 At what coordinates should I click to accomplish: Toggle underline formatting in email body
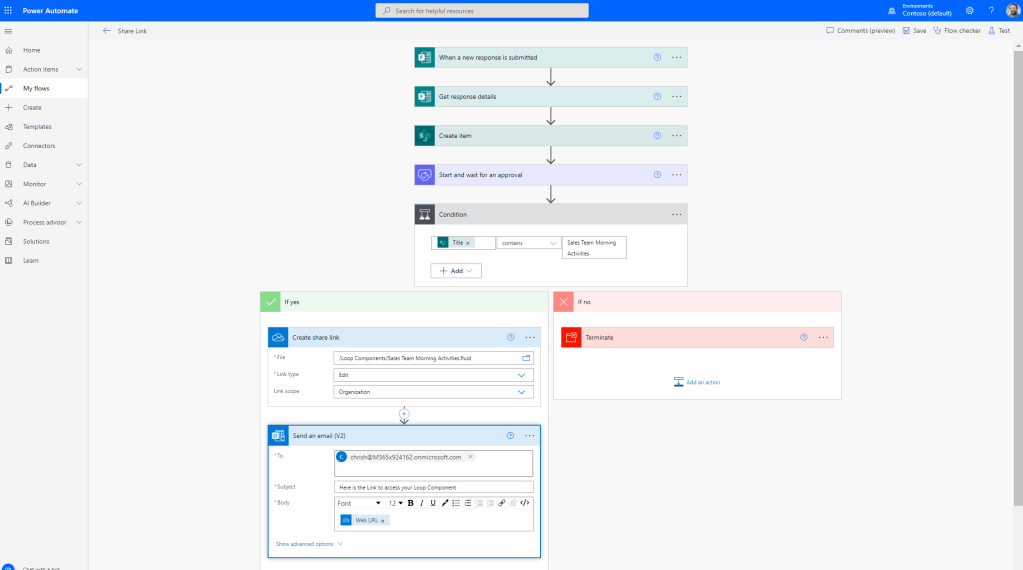(432, 503)
